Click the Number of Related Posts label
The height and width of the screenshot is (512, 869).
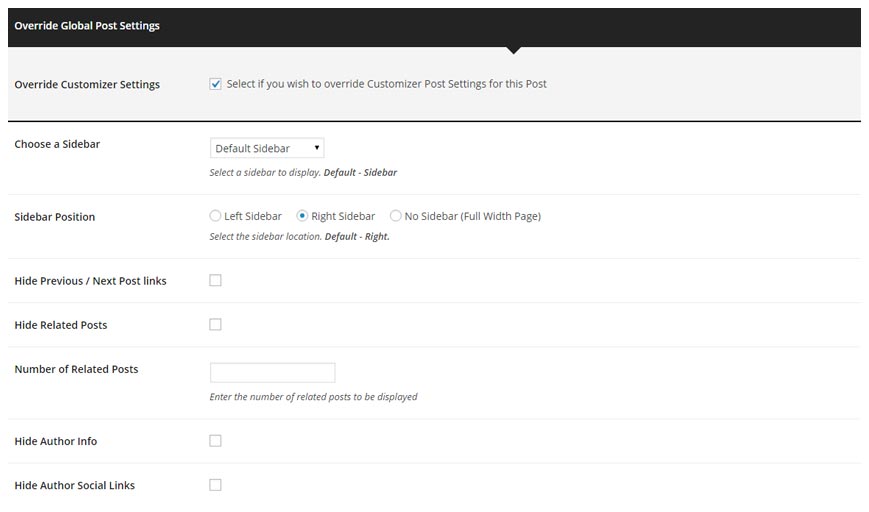[x=76, y=369]
